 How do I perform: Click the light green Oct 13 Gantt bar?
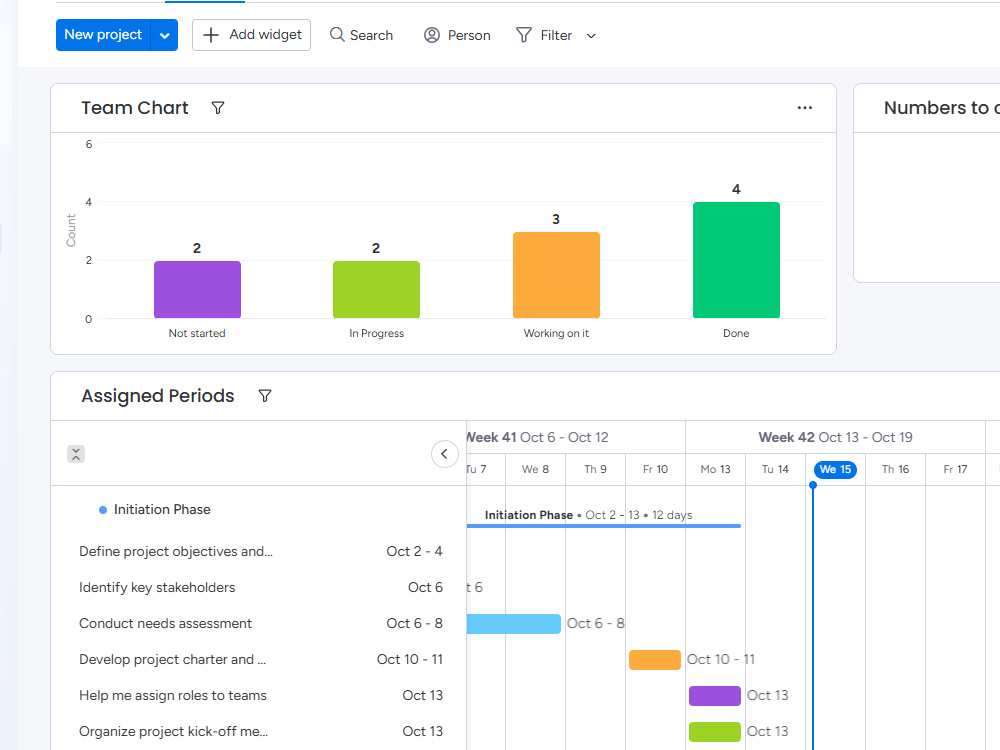tap(715, 732)
